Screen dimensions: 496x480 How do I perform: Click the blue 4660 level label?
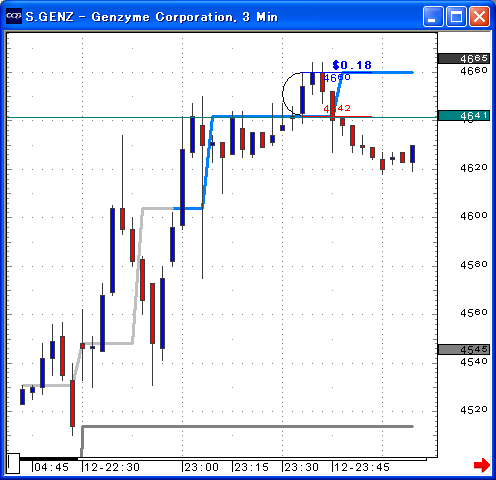[337, 78]
